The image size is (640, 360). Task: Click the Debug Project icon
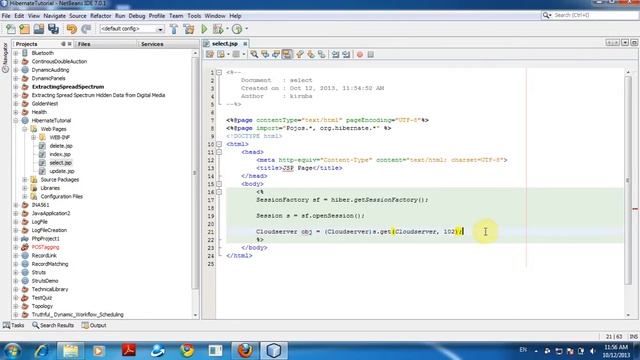coord(218,29)
